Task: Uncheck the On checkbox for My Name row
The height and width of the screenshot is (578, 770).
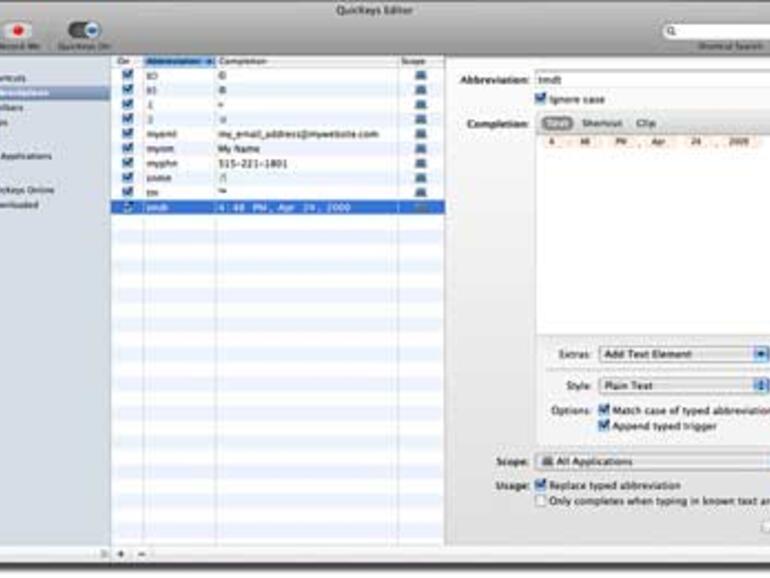Action: 127,148
